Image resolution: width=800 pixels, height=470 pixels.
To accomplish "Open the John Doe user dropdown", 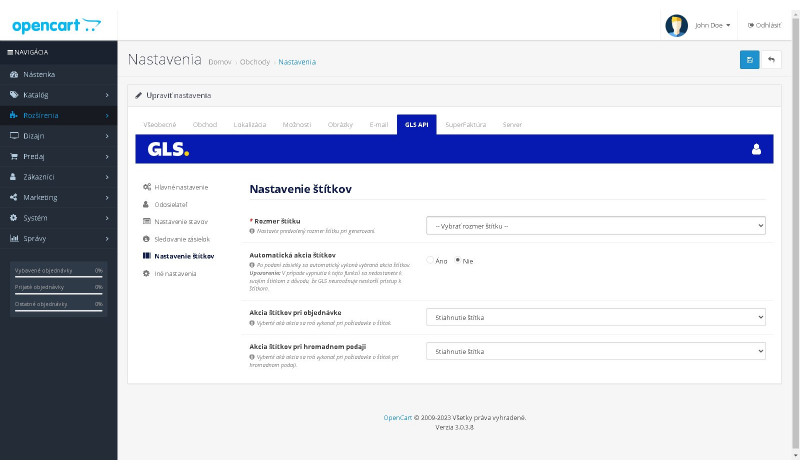I will tap(712, 26).
